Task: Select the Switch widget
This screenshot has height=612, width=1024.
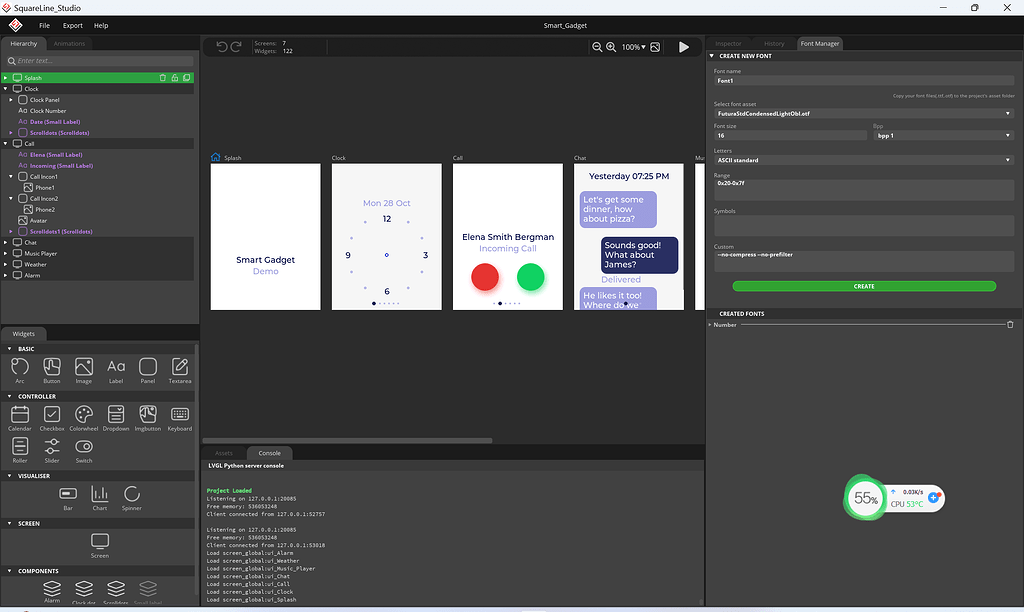Action: coord(84,450)
